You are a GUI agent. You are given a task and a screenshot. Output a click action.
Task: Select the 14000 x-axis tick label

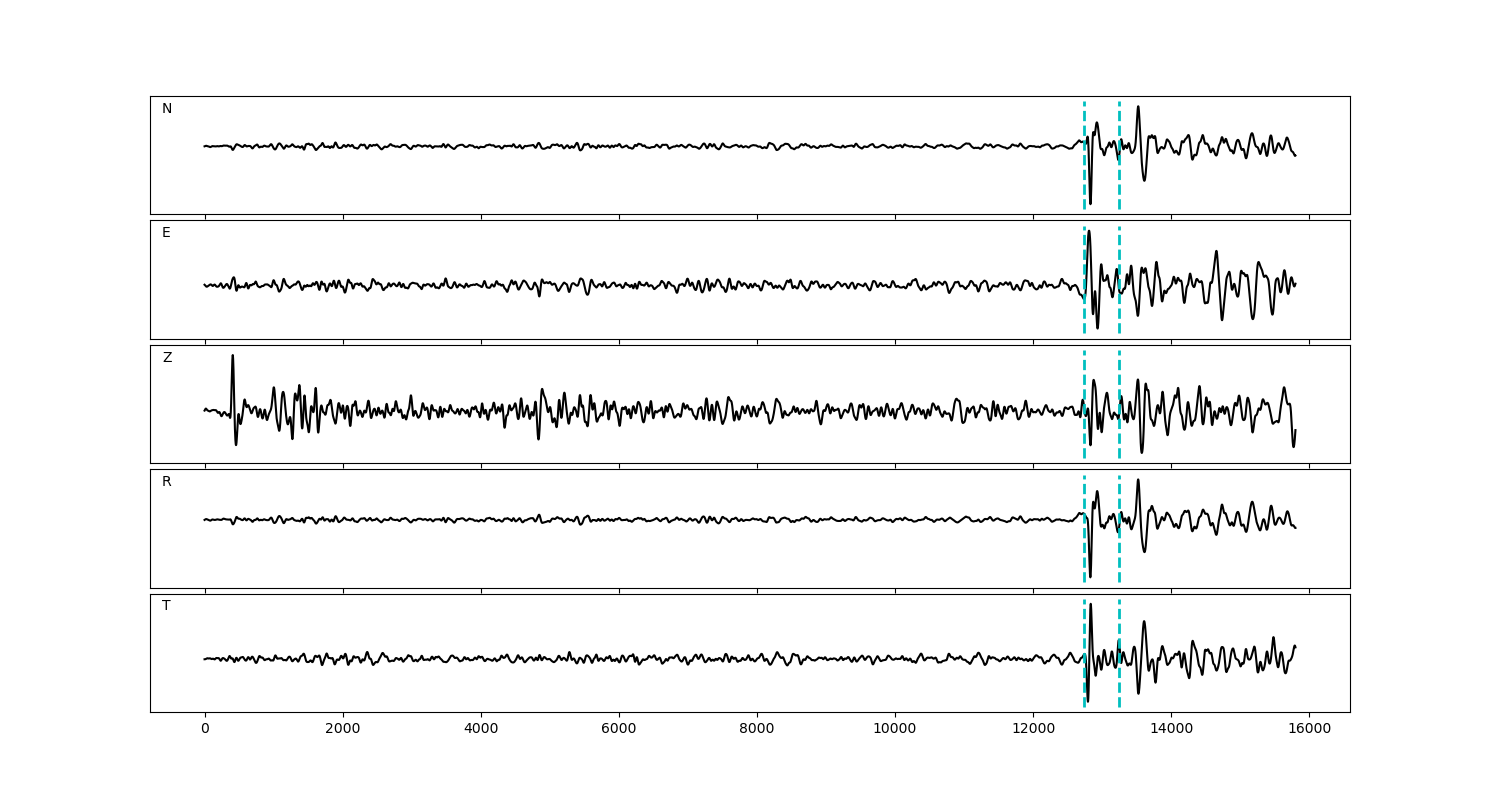[1171, 730]
